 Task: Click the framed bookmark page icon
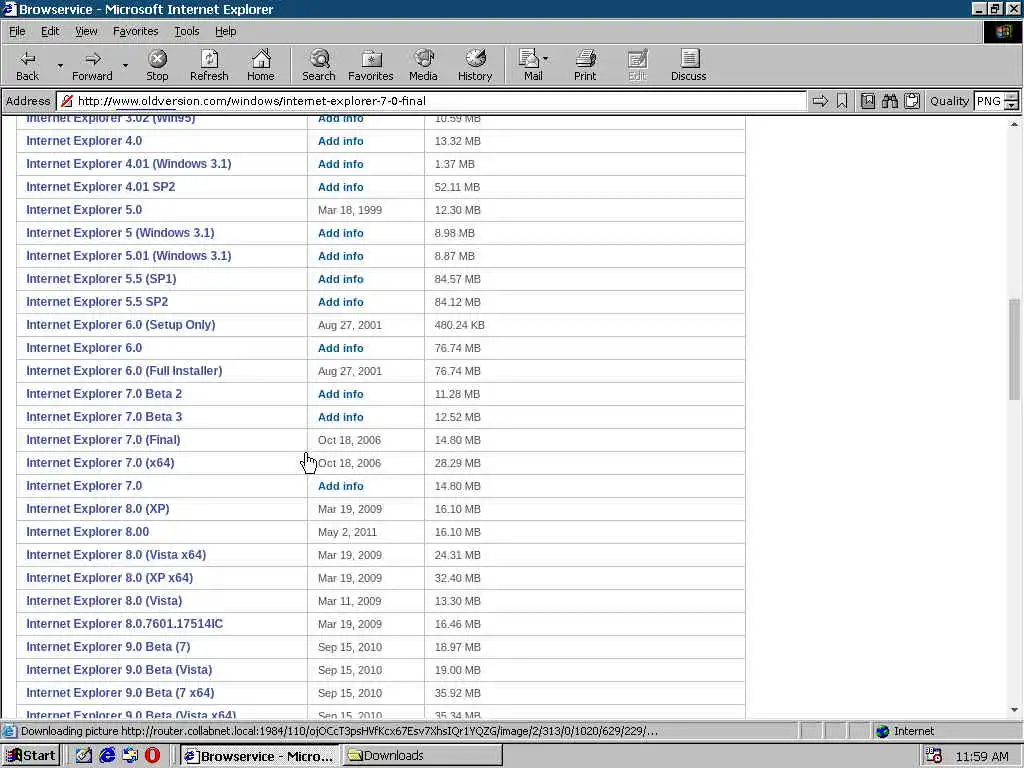click(x=868, y=101)
